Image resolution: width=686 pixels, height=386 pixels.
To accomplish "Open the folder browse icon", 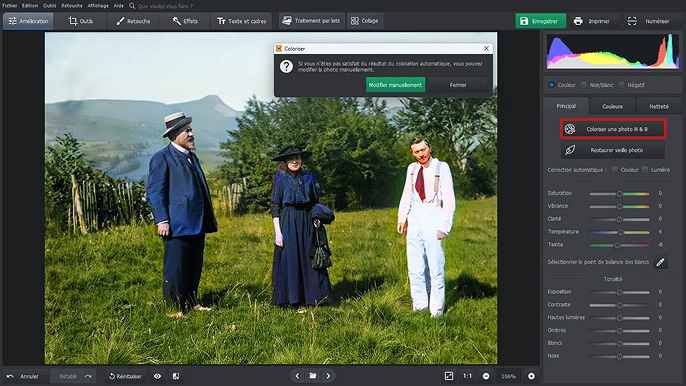I will point(313,375).
